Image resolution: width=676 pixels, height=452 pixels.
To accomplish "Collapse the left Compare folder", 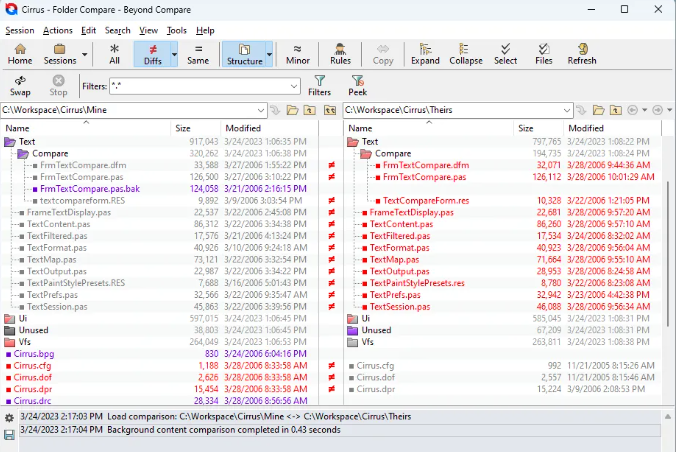I will coord(23,154).
